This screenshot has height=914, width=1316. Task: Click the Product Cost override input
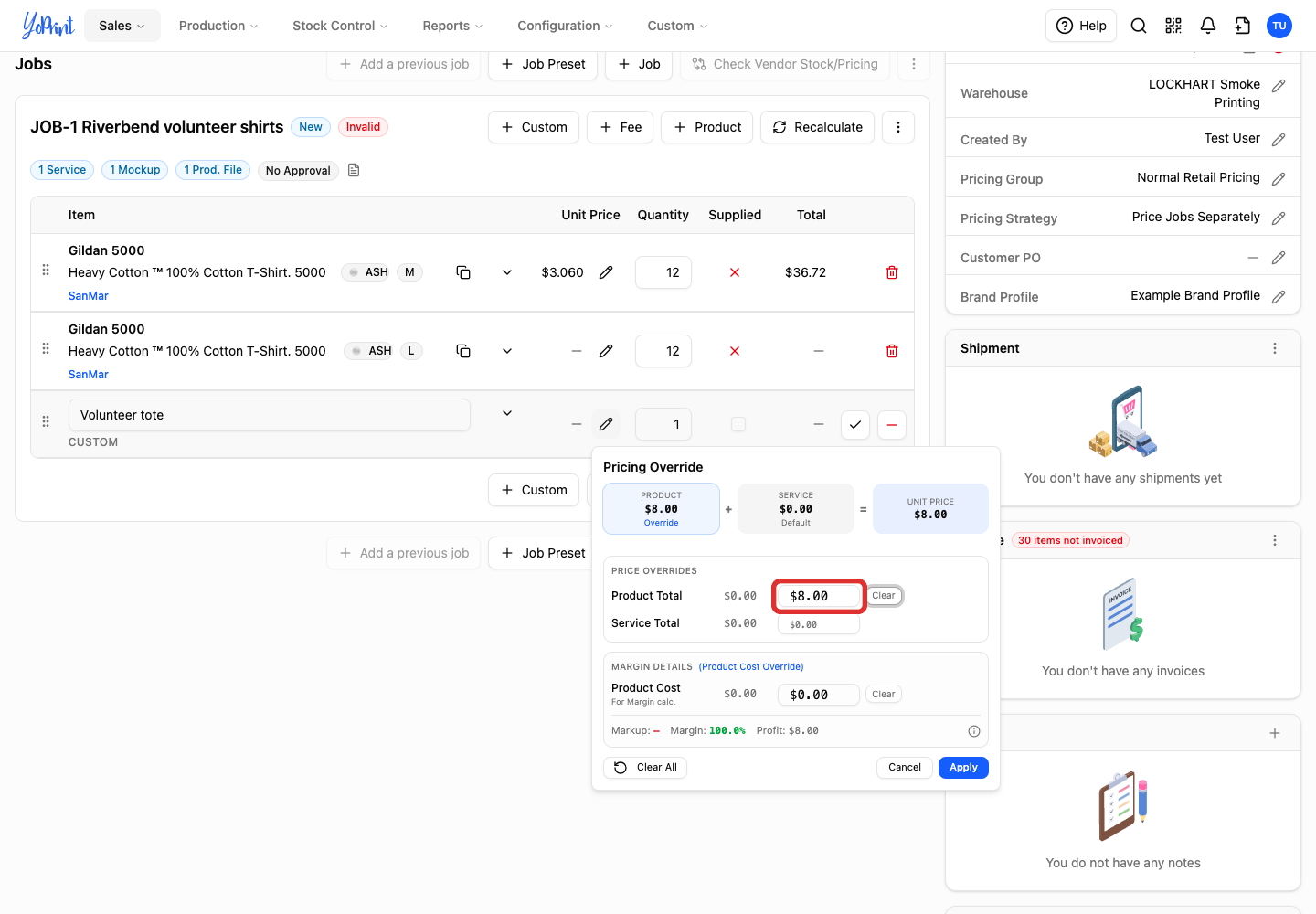click(x=819, y=695)
